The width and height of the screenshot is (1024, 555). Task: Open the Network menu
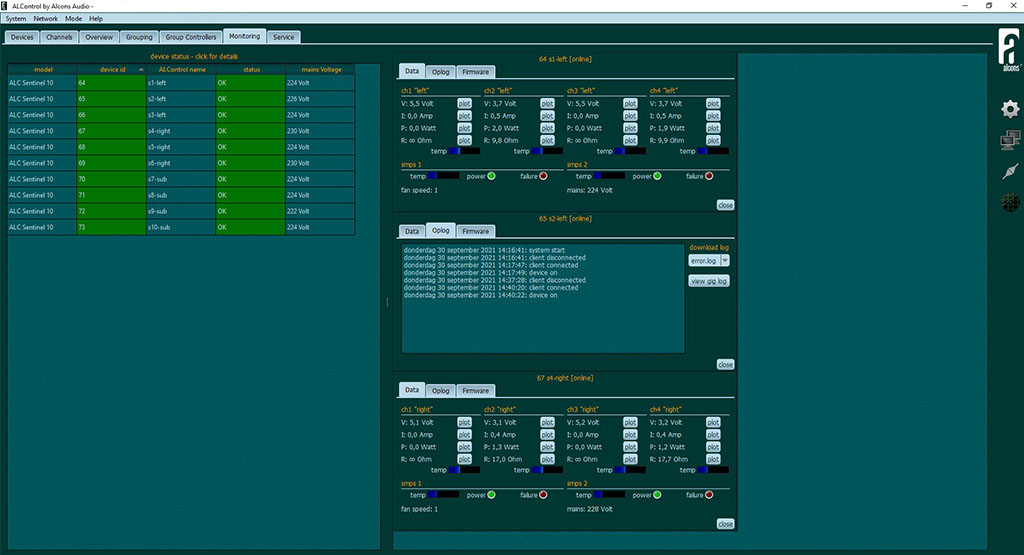pos(46,18)
